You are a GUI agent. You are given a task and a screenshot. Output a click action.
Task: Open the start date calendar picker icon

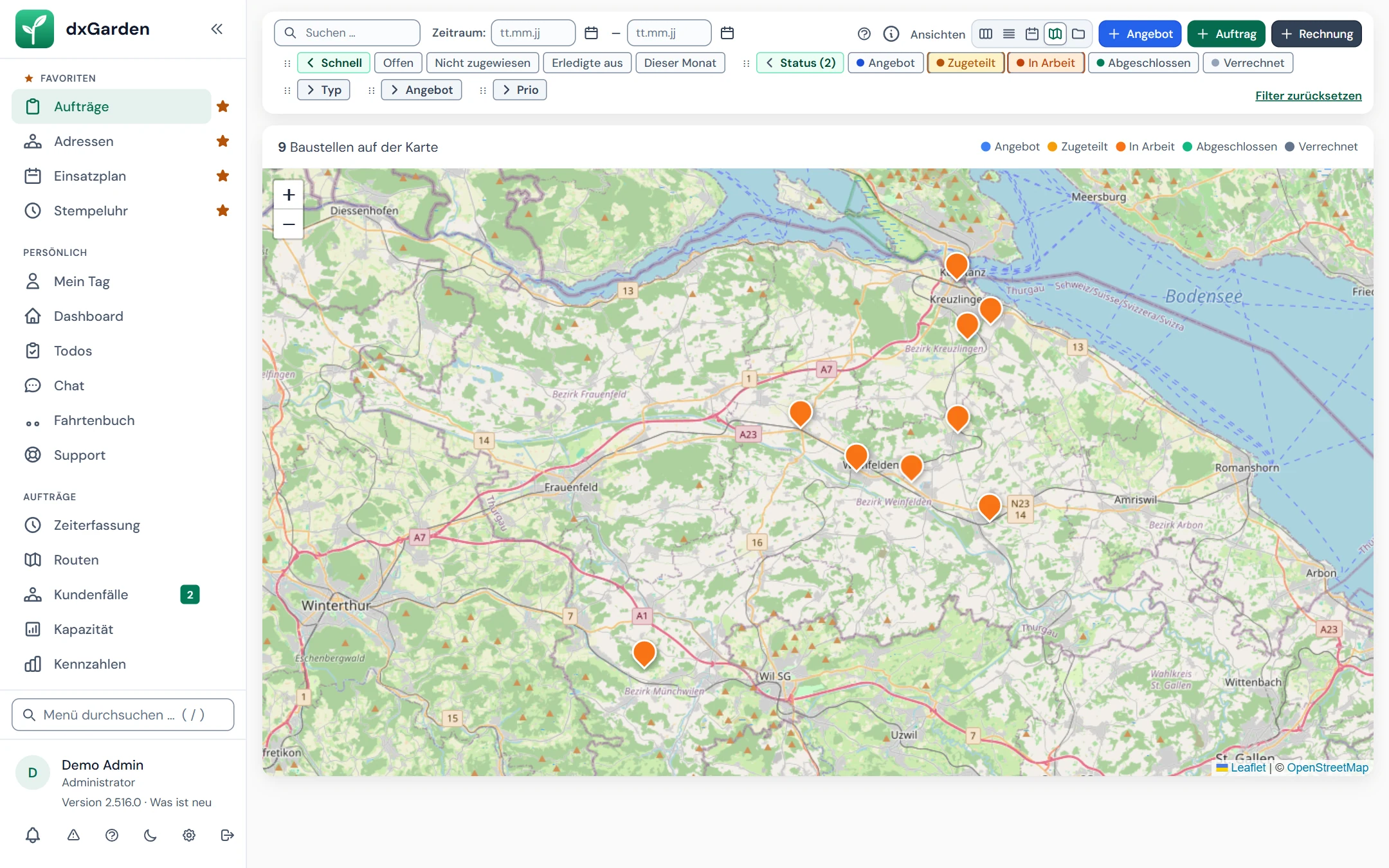[591, 33]
